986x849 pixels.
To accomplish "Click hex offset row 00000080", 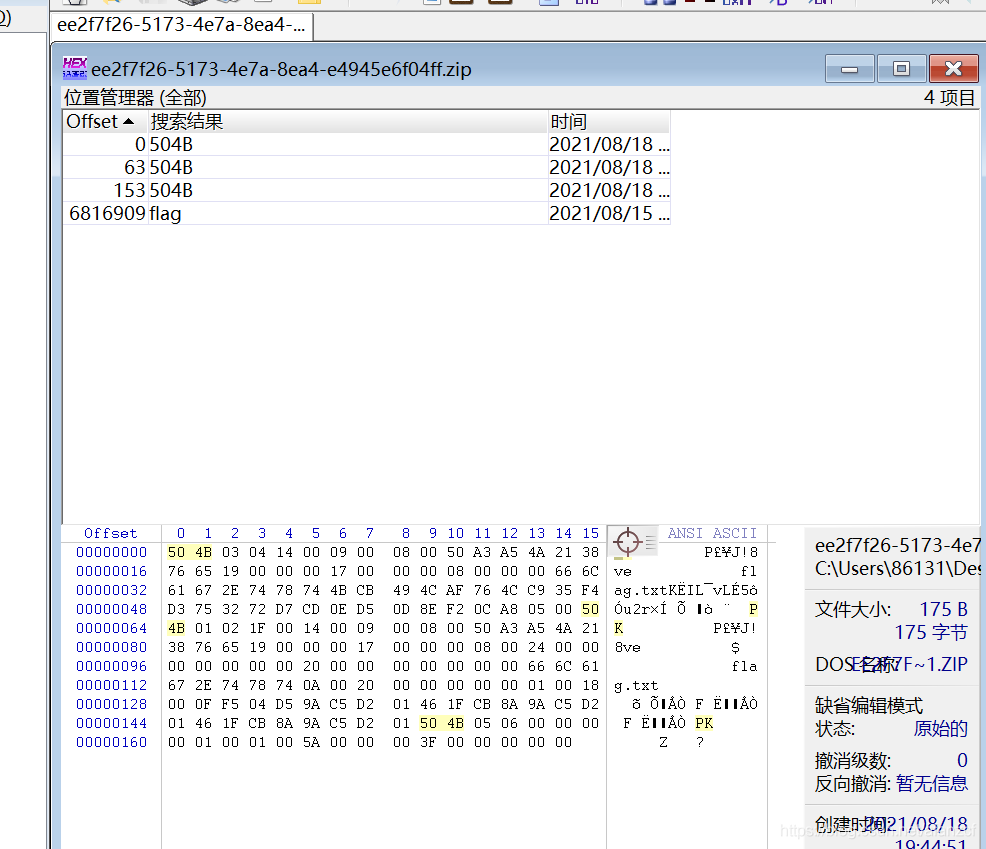I will point(111,647).
